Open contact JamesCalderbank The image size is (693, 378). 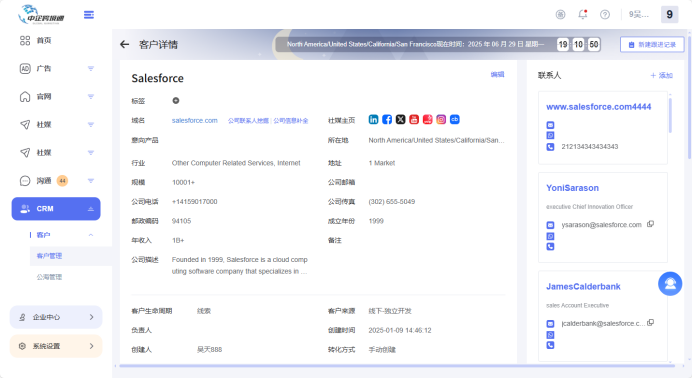(x=583, y=286)
